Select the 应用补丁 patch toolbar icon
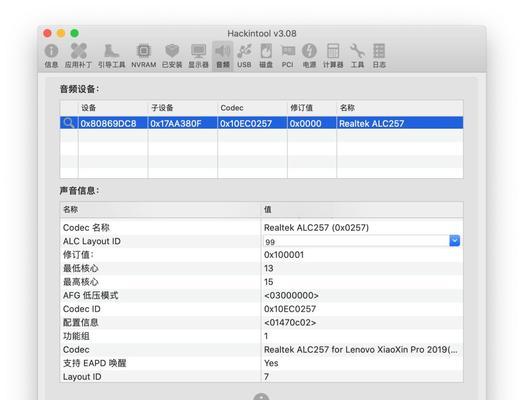Viewport: 524px width, 400px height. coord(78,55)
